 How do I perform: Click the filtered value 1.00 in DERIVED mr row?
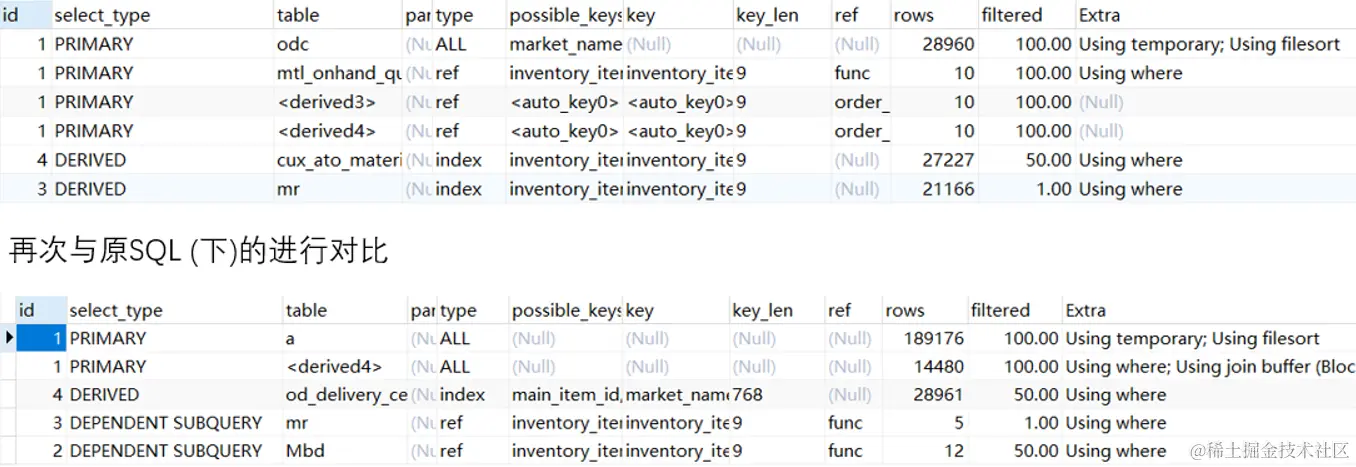(1053, 189)
